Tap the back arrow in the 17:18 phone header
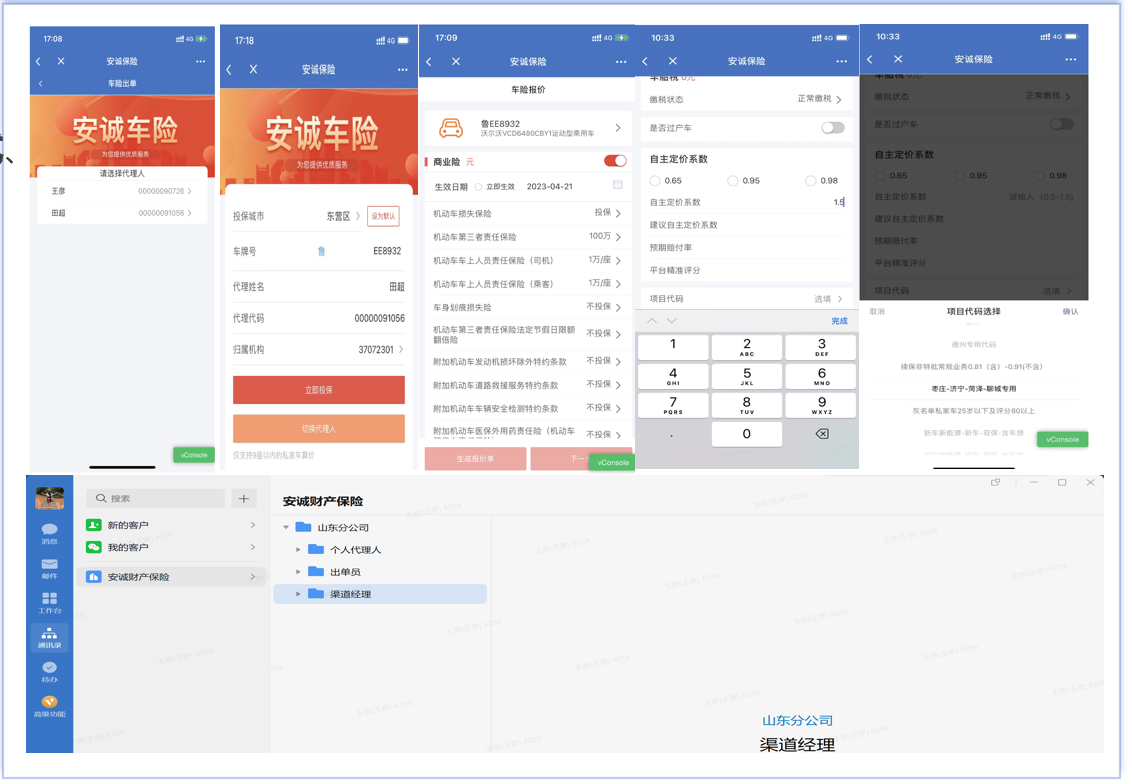Viewport: 1132px width, 784px height. (229, 69)
